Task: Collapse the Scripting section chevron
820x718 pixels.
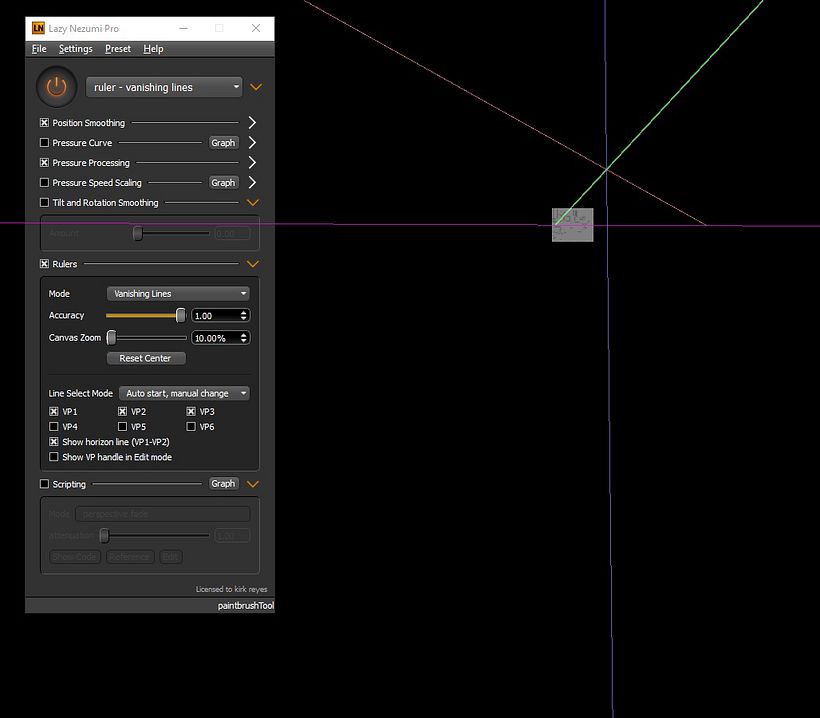Action: pos(253,484)
